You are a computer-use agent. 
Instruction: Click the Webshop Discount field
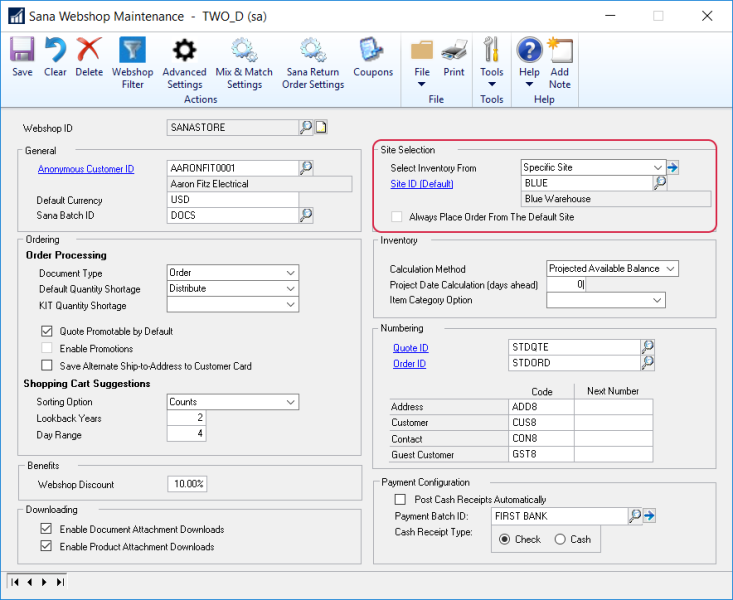[187, 484]
